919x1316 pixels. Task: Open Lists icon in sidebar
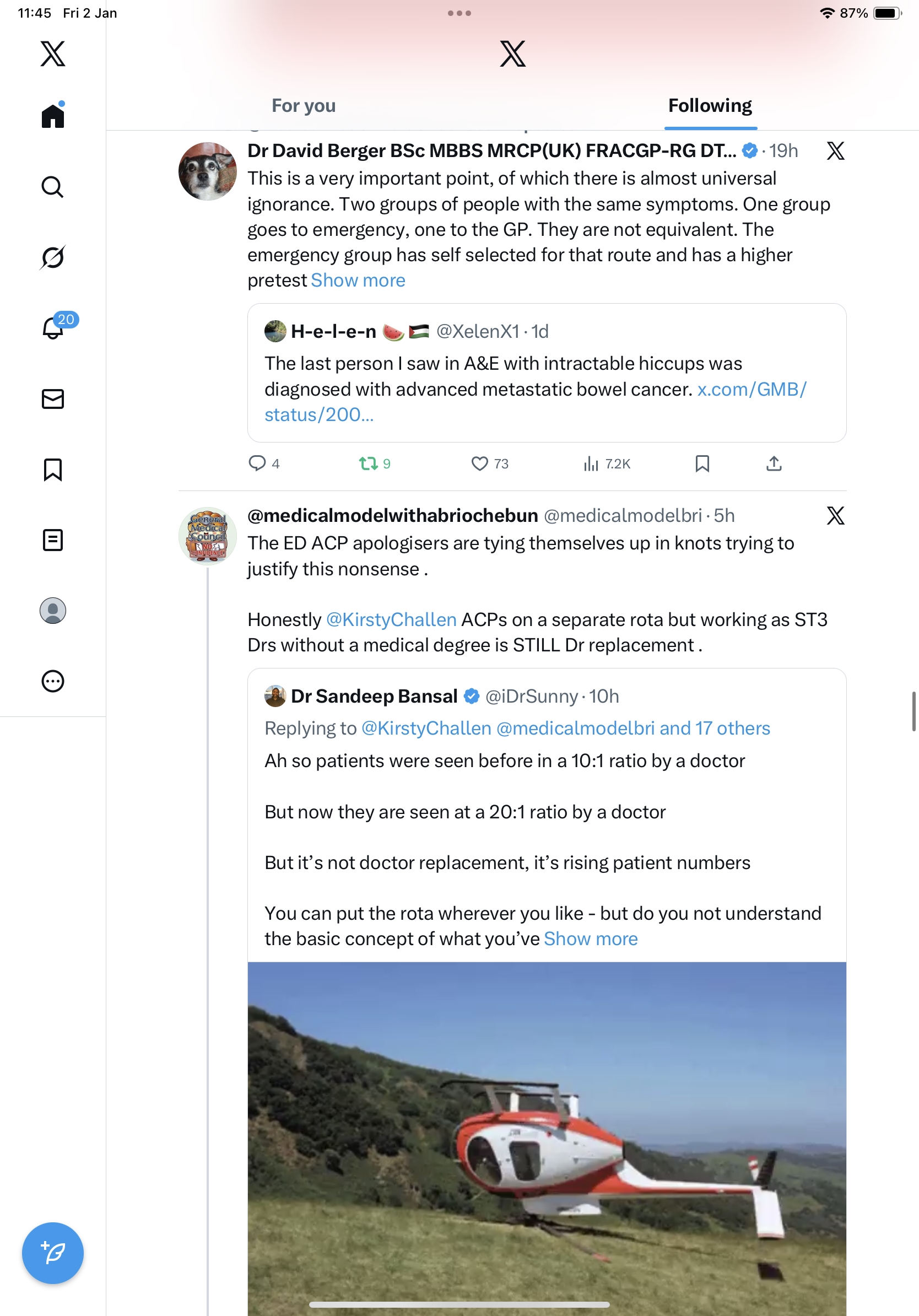point(53,540)
